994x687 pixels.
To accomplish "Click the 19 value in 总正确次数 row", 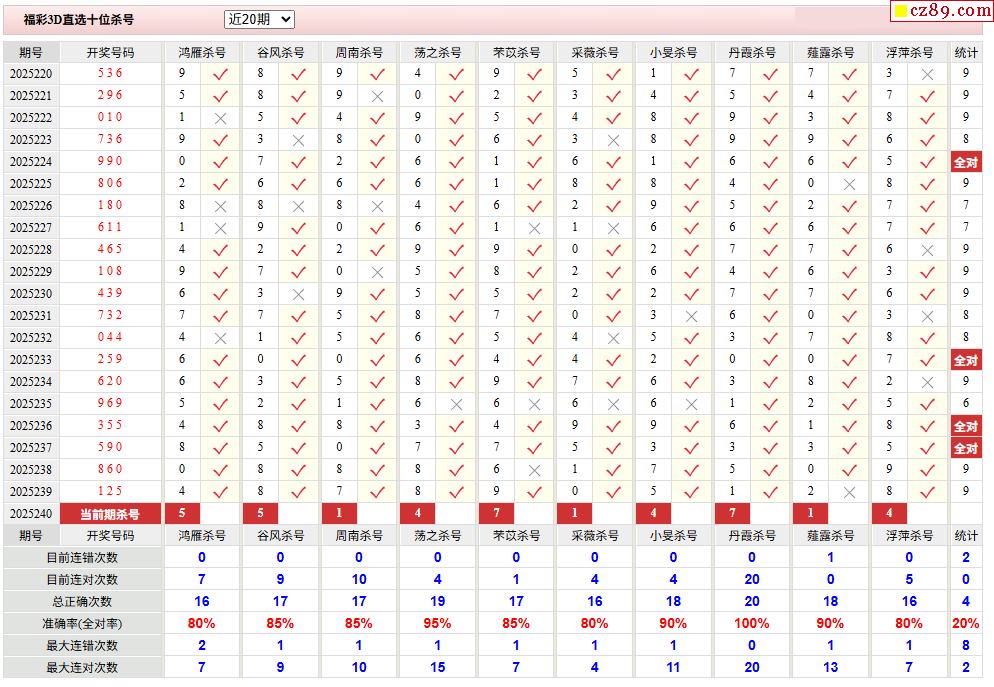I will pos(437,601).
